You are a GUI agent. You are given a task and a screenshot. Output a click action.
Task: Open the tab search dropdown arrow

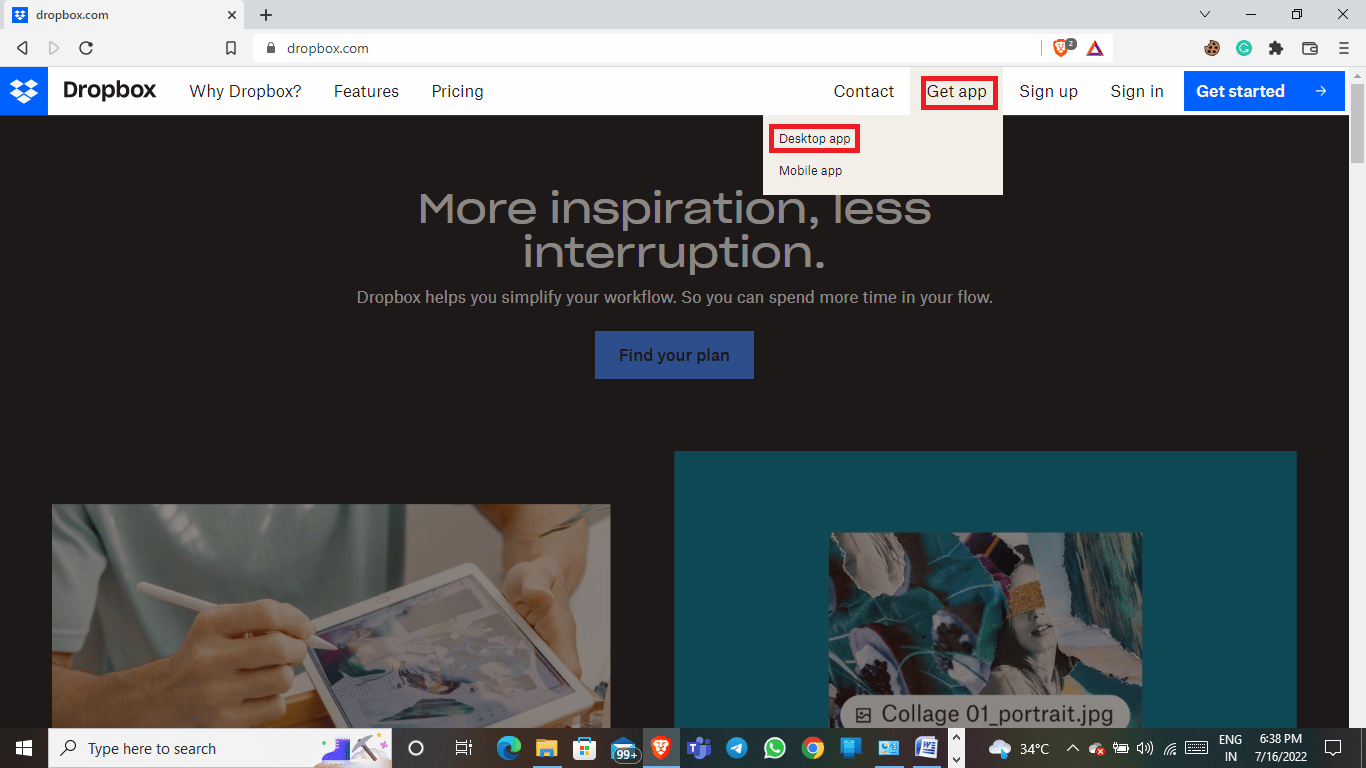[1204, 15]
